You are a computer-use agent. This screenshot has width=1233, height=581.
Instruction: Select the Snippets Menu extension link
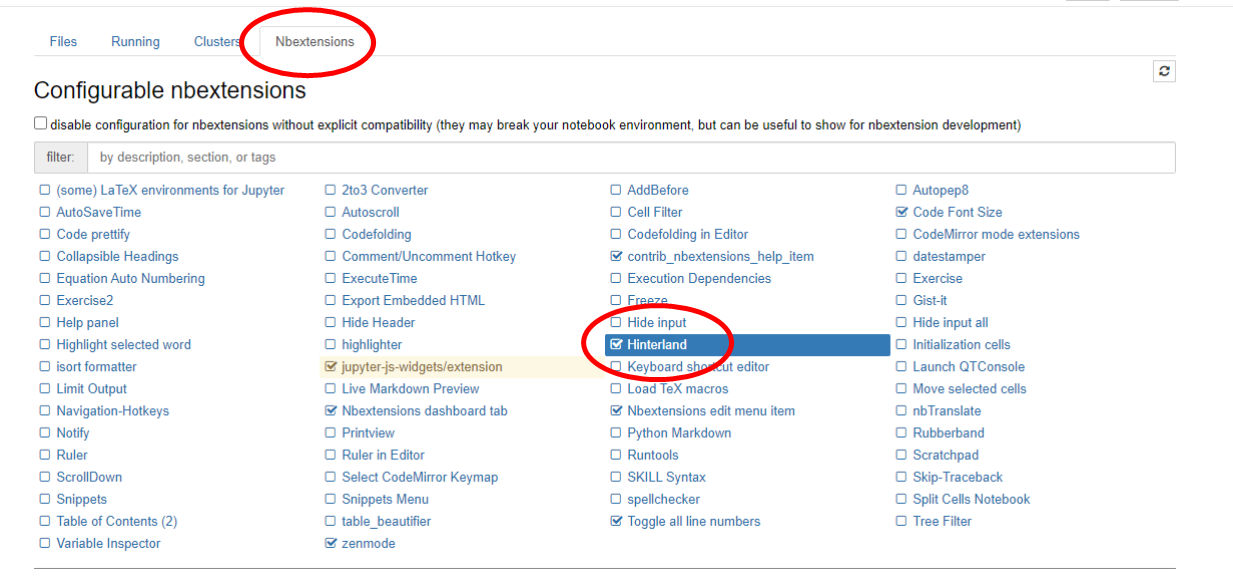(385, 500)
